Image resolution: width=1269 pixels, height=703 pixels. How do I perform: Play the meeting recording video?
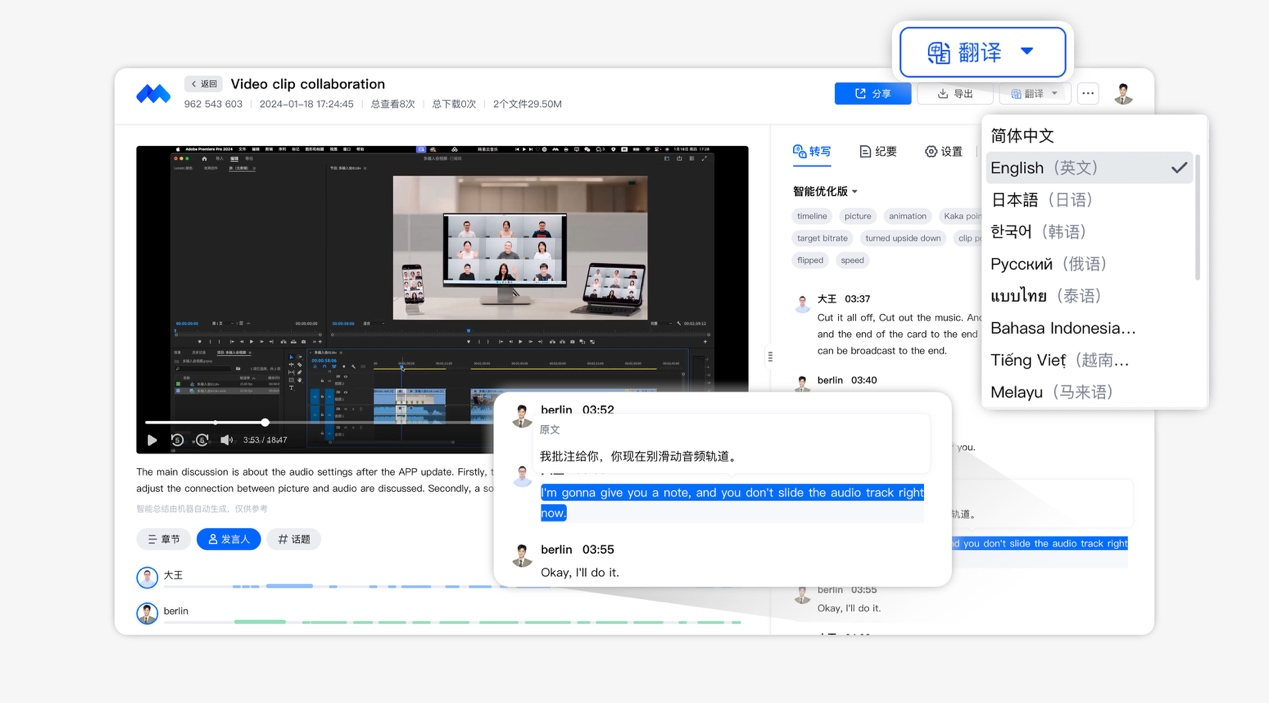tap(152, 440)
